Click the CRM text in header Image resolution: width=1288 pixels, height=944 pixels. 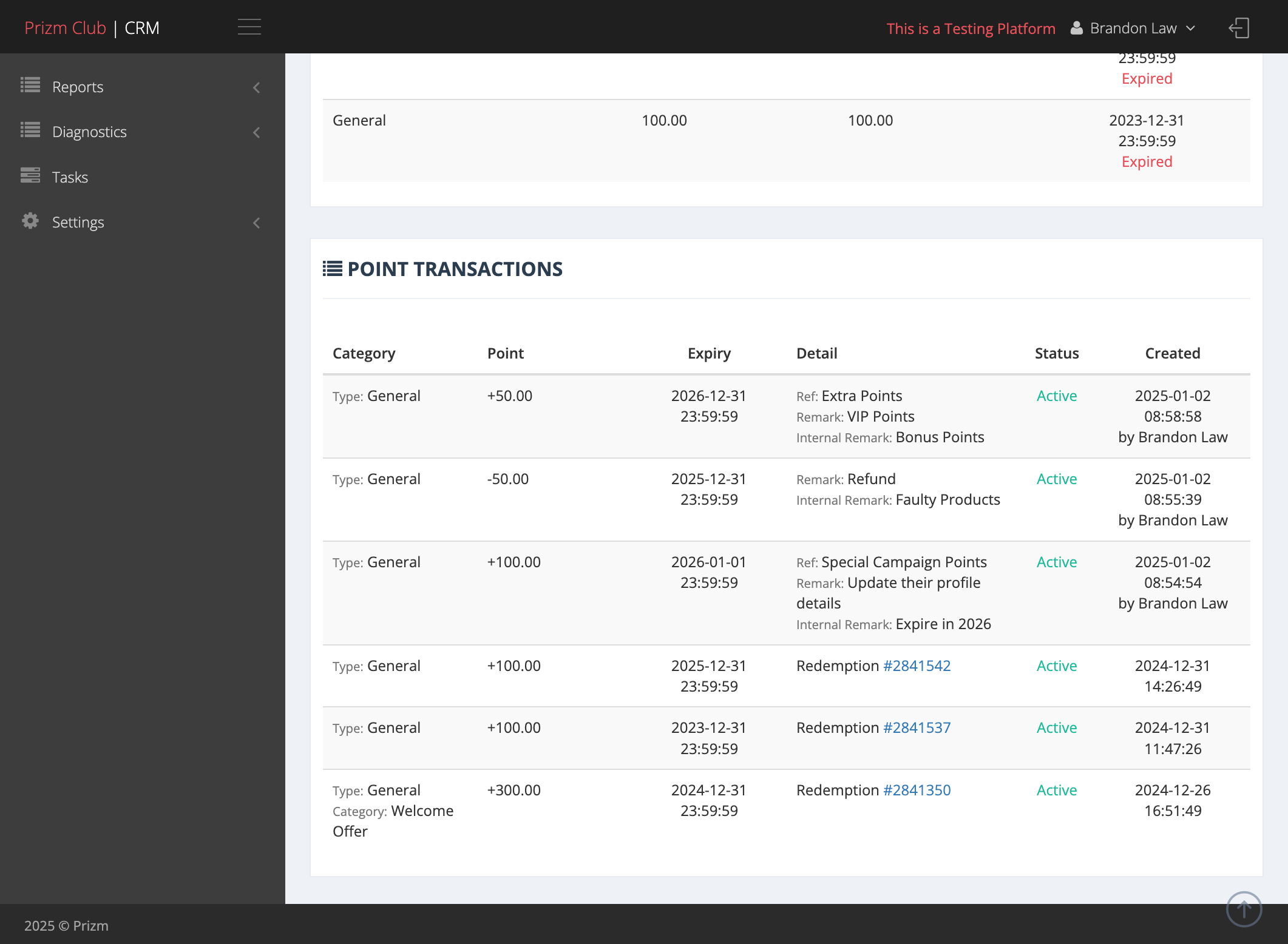click(142, 28)
